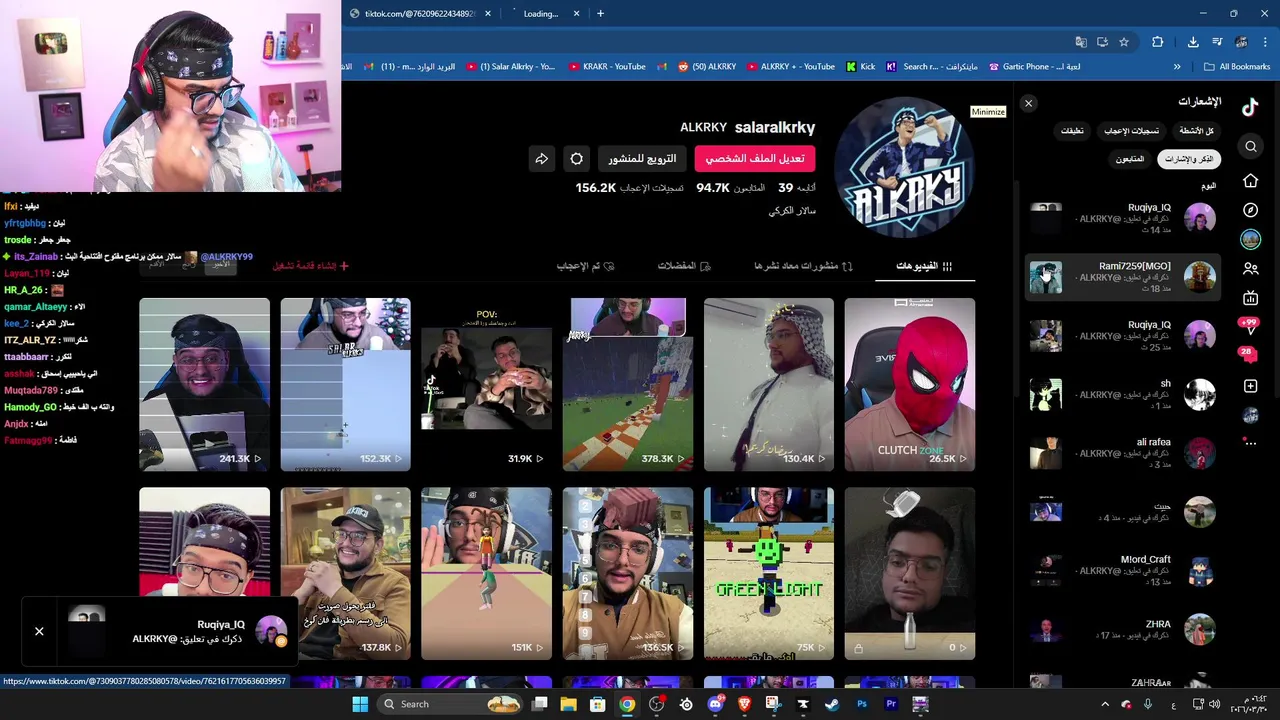Click the Windows Start button
1280x720 pixels.
click(x=360, y=704)
